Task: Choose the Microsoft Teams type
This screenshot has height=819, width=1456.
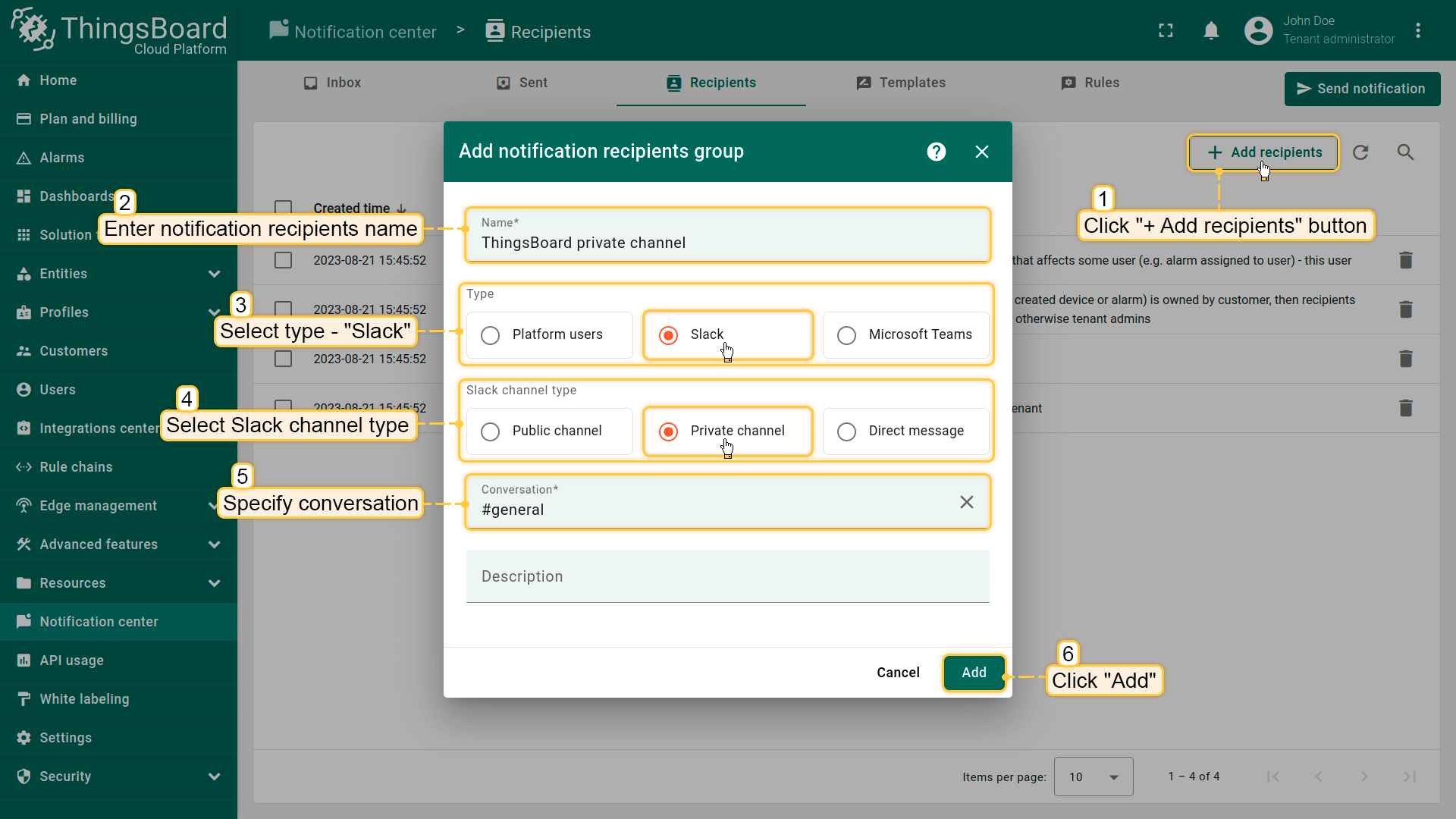Action: (x=847, y=335)
